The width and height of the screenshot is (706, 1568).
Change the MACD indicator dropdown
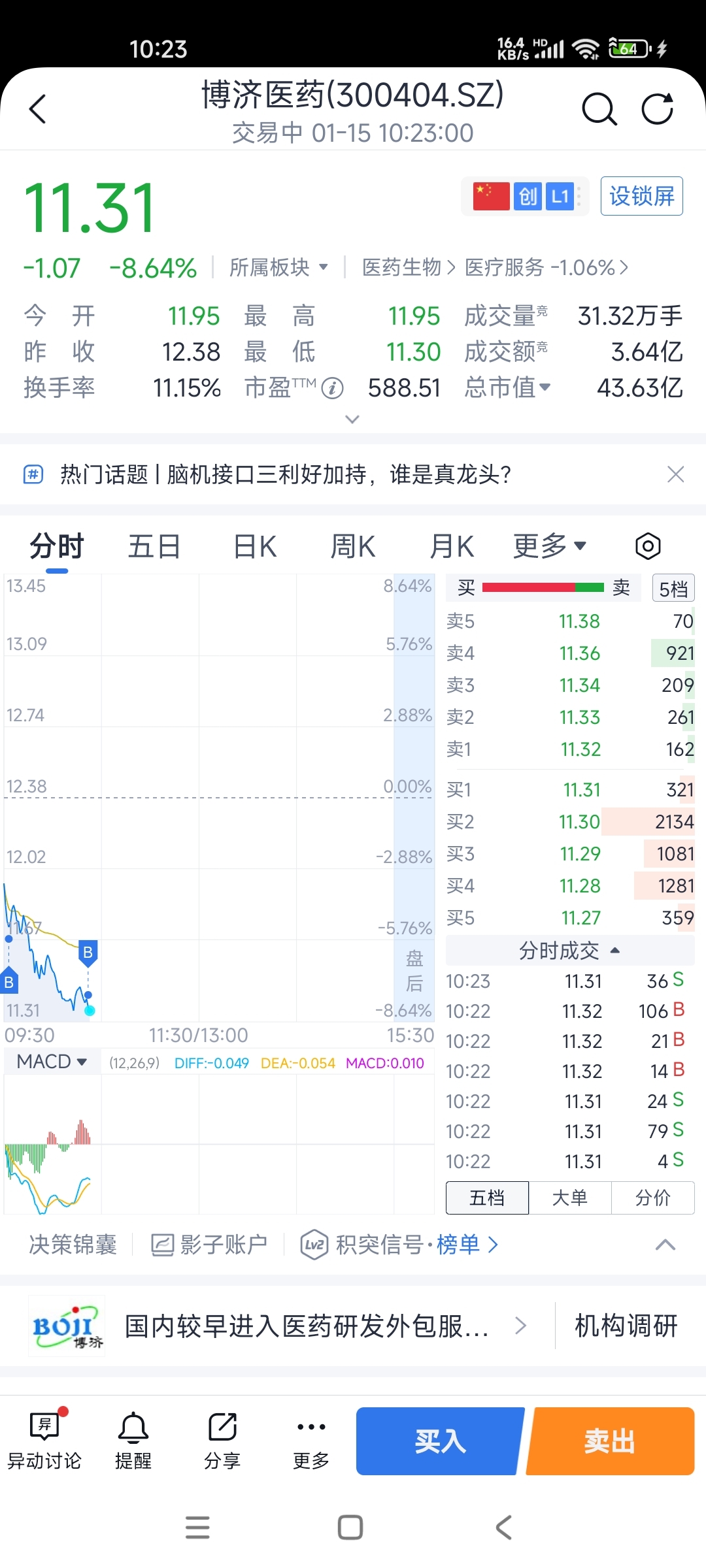[x=52, y=1062]
